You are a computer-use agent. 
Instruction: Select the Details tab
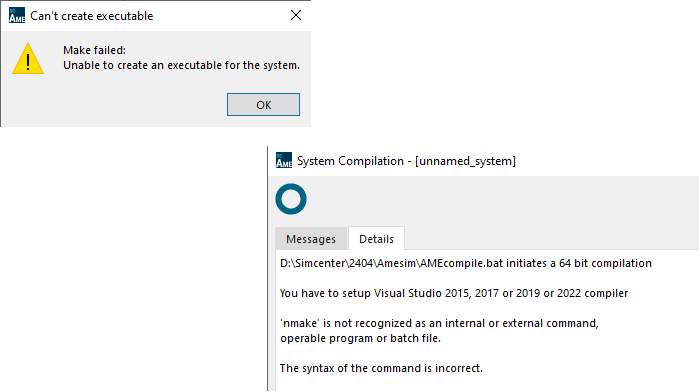point(376,239)
